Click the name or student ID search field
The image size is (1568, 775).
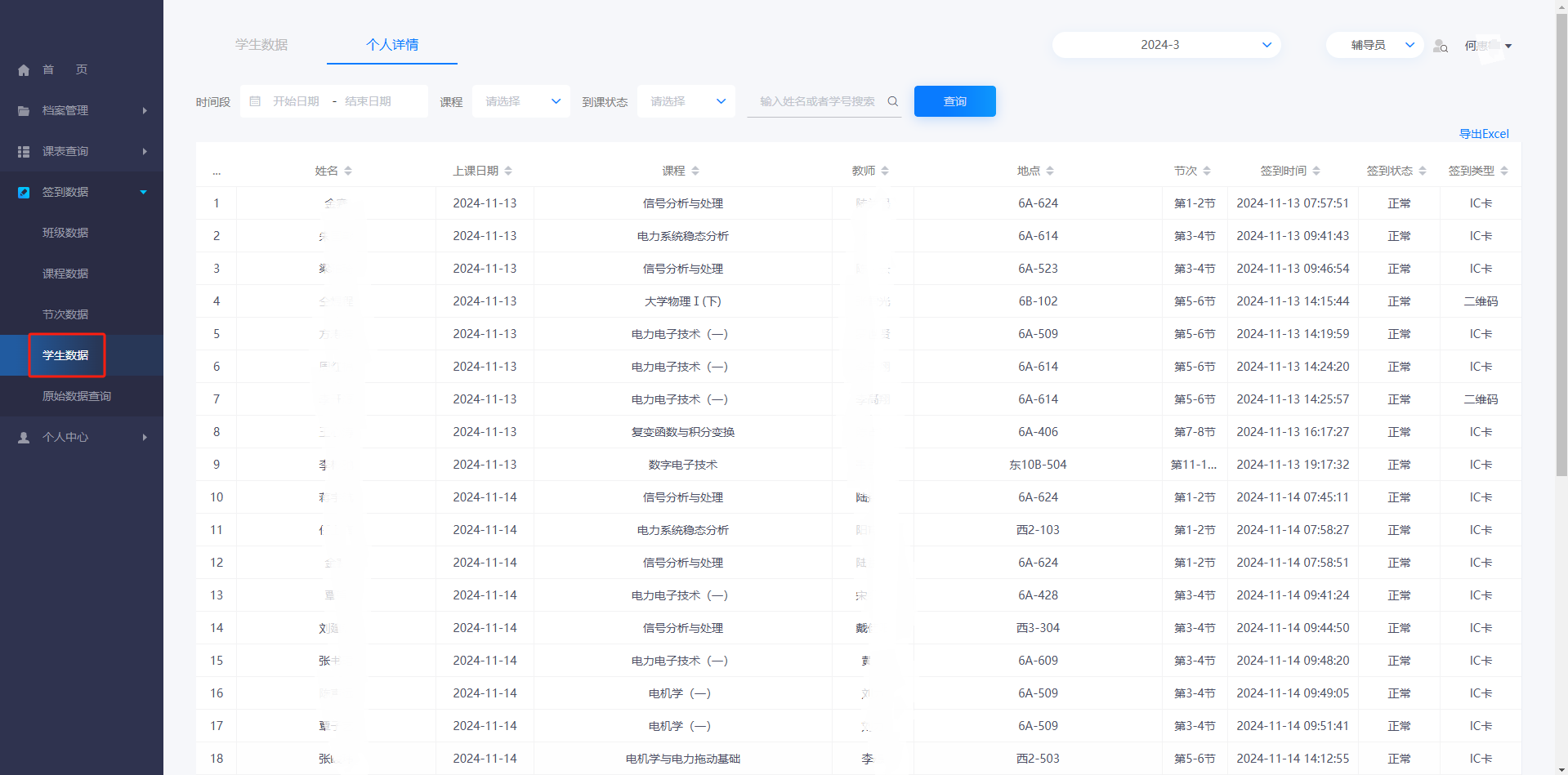coord(817,101)
